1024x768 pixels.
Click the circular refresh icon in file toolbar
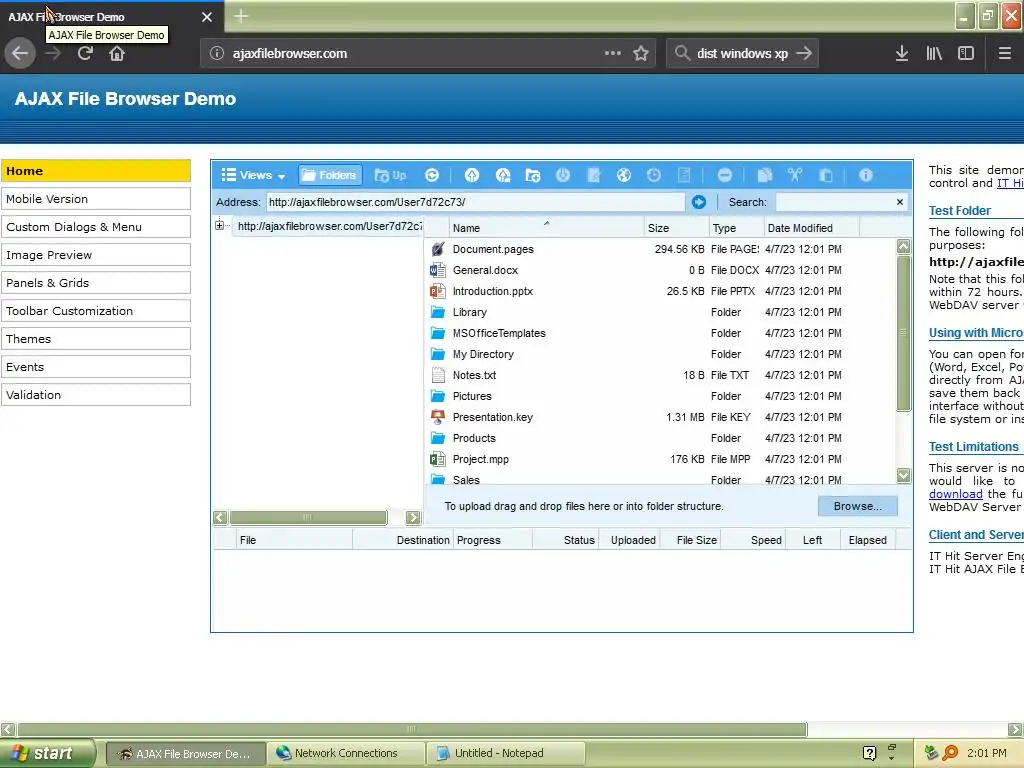[432, 175]
